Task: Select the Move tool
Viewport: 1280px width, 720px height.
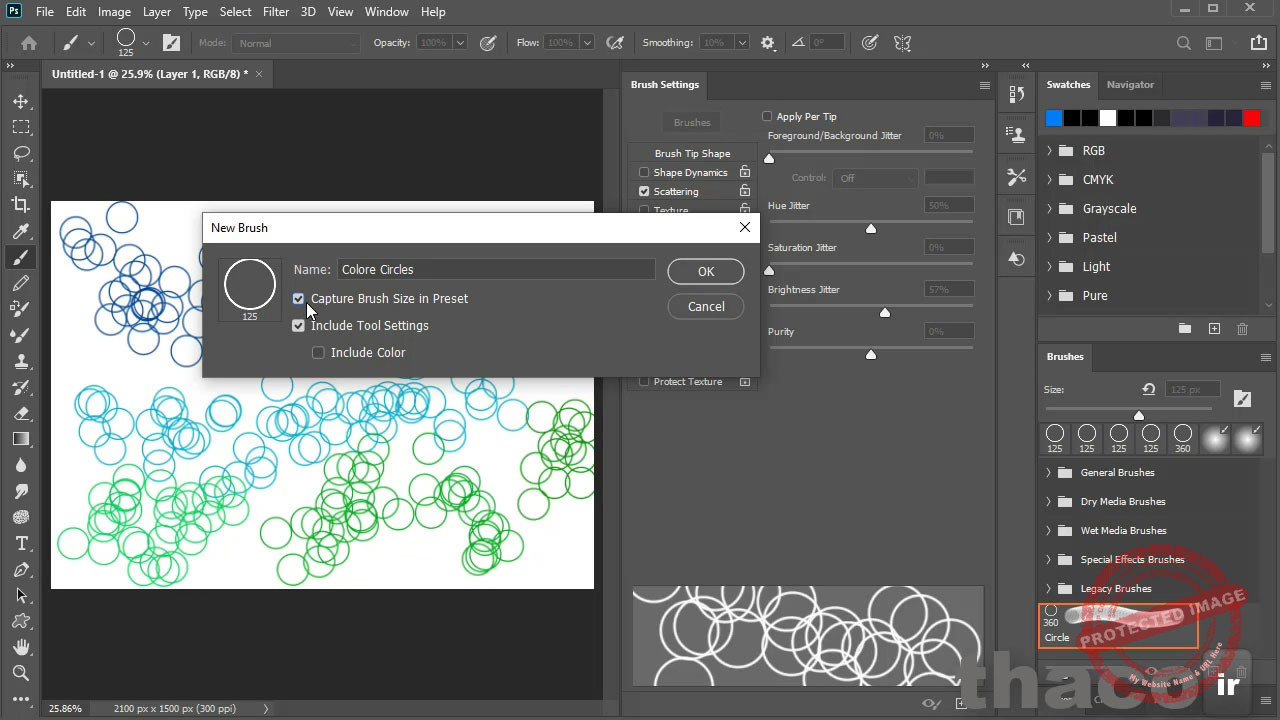Action: [x=21, y=101]
